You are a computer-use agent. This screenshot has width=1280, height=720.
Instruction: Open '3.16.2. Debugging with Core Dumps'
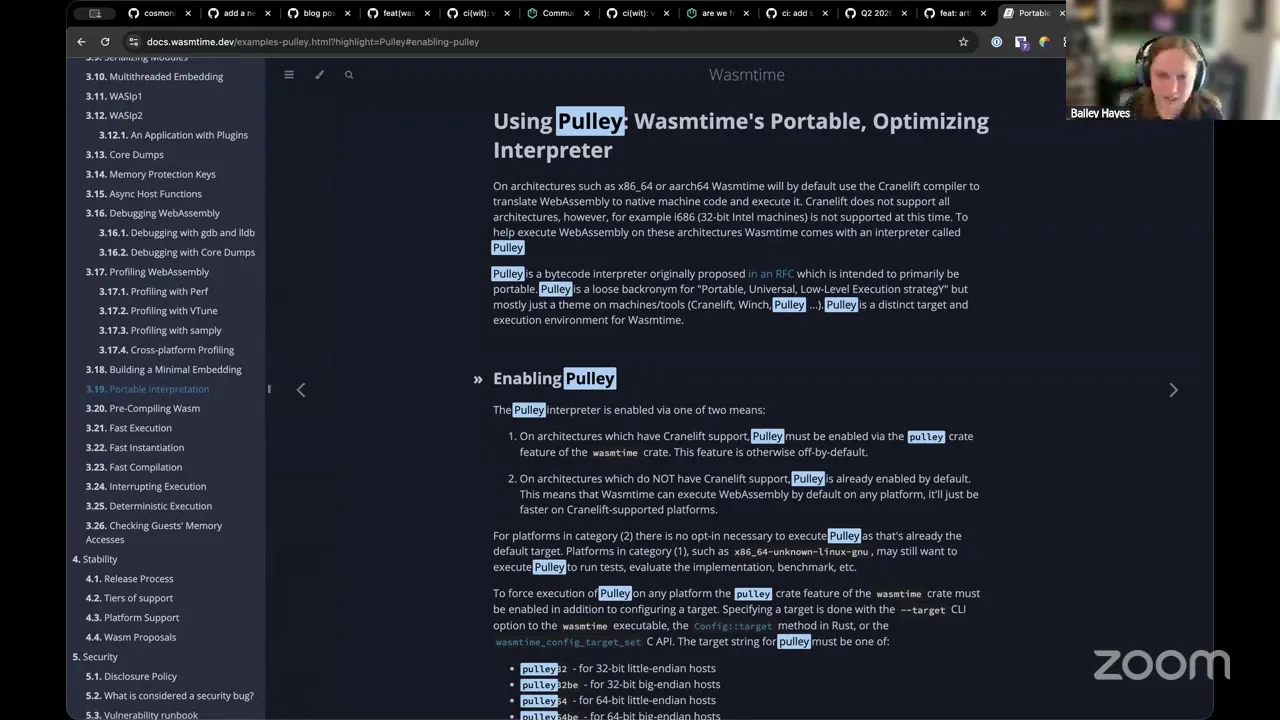(x=176, y=252)
